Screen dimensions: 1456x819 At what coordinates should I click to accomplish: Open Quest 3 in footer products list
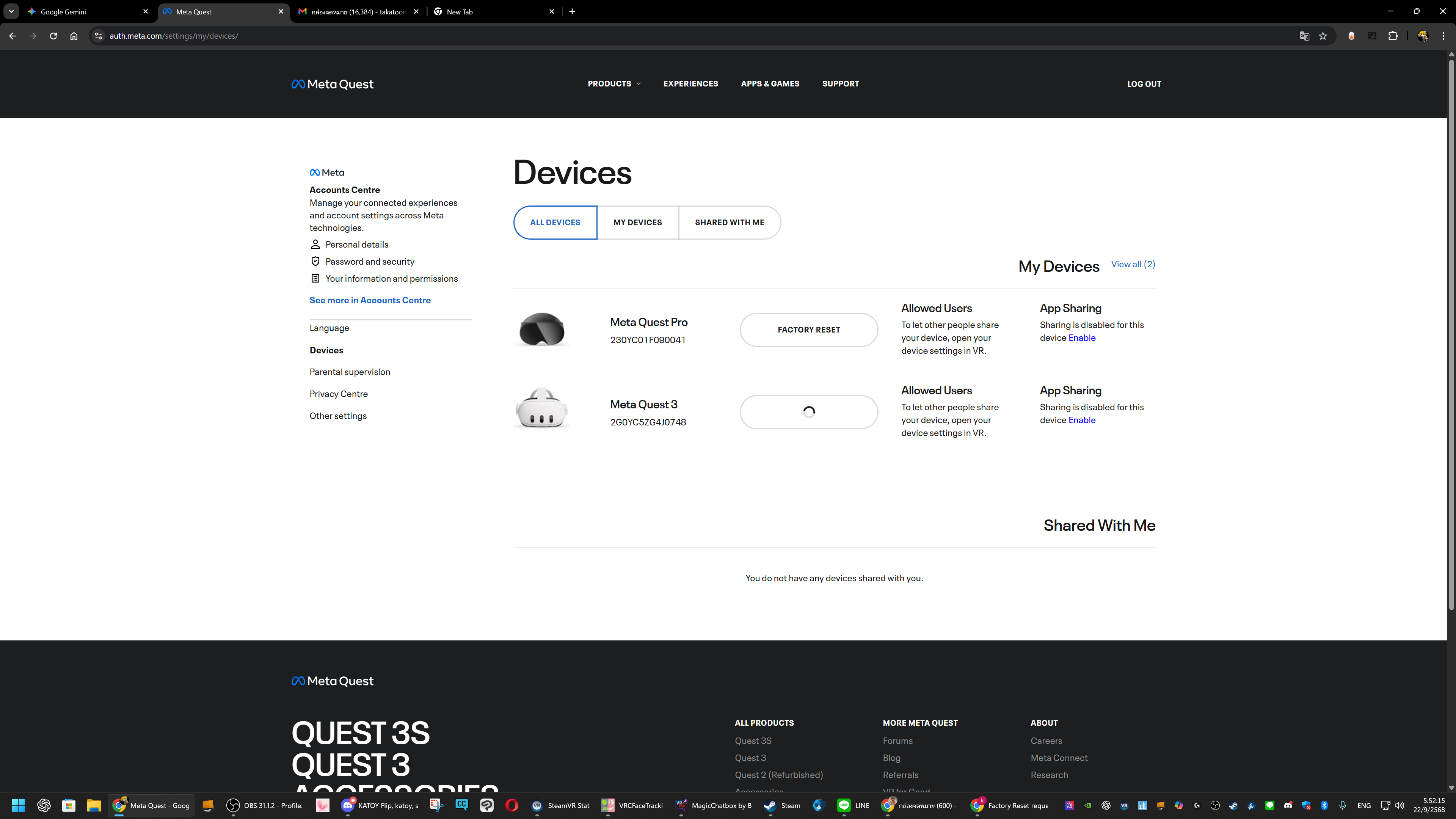[x=750, y=758]
